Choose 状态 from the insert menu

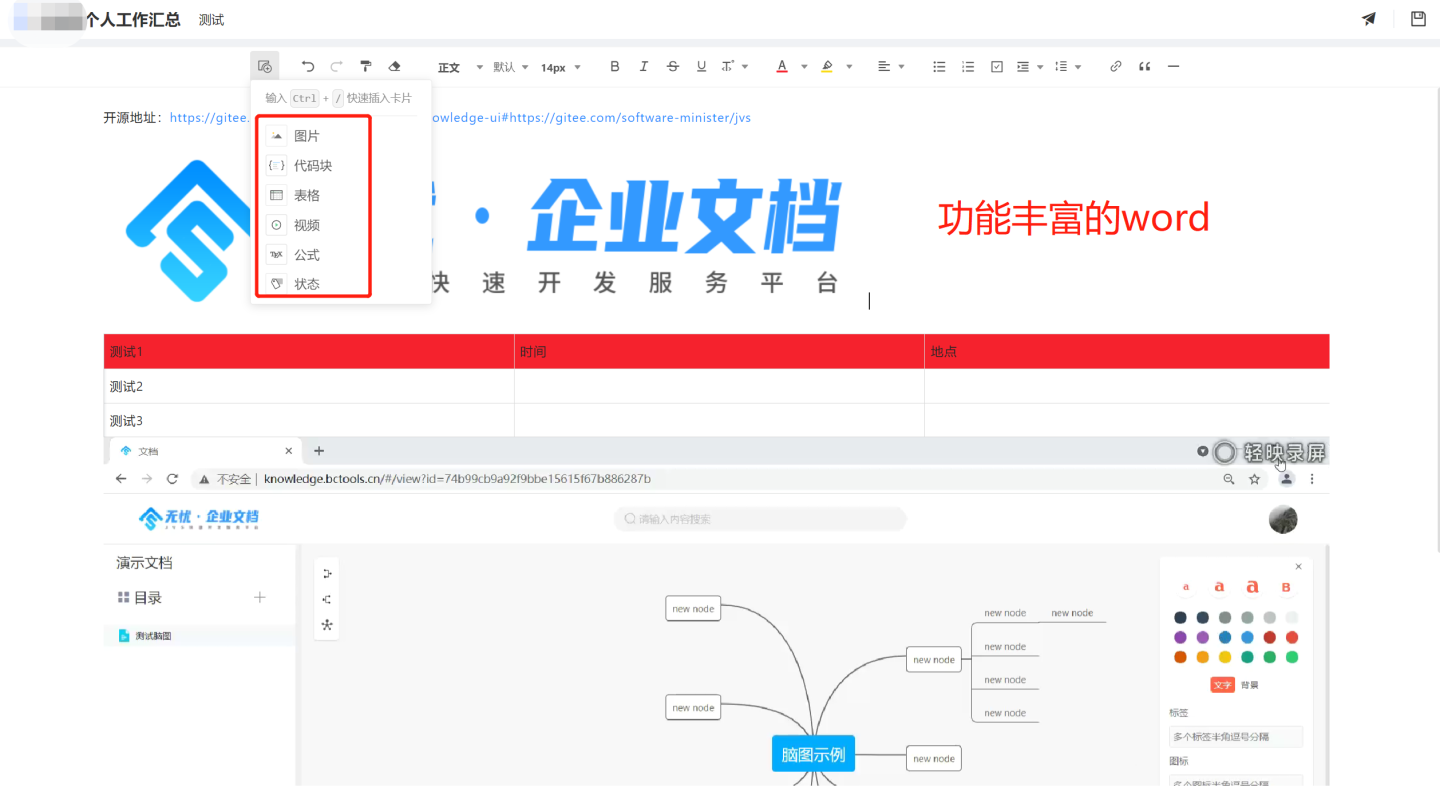[341, 284]
